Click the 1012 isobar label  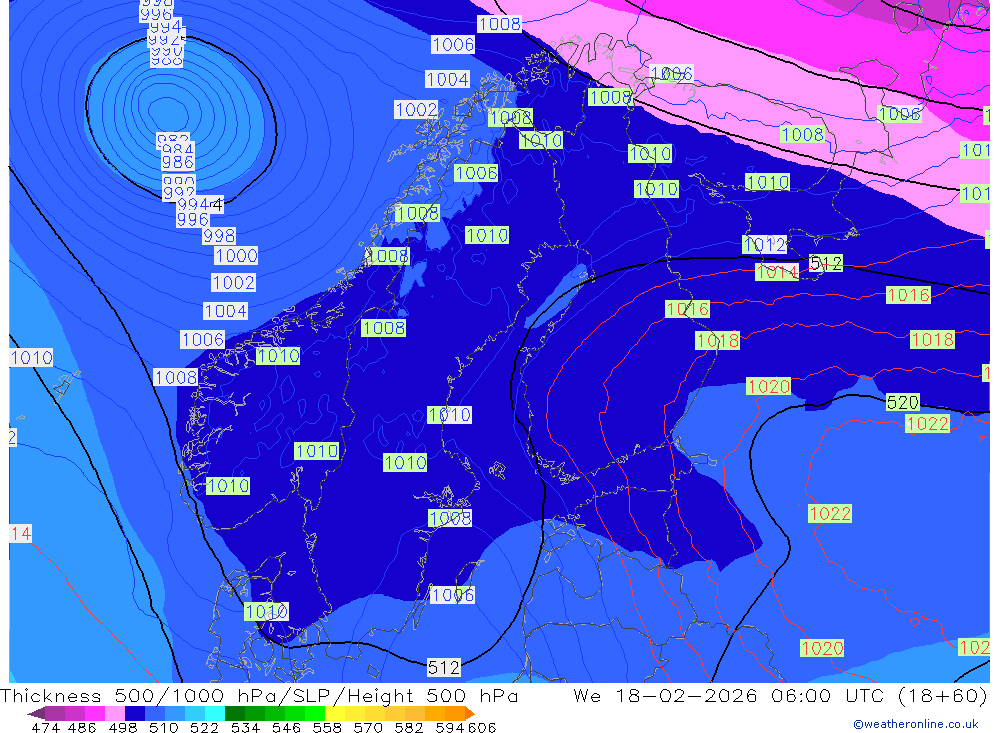click(x=764, y=244)
